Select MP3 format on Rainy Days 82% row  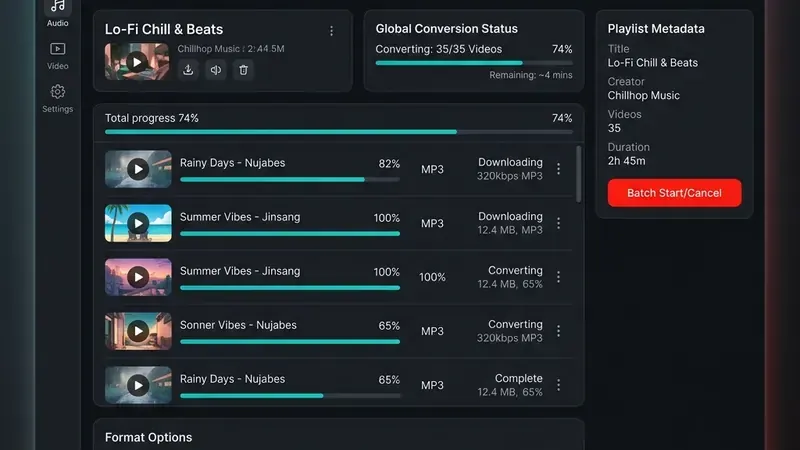[x=432, y=169]
